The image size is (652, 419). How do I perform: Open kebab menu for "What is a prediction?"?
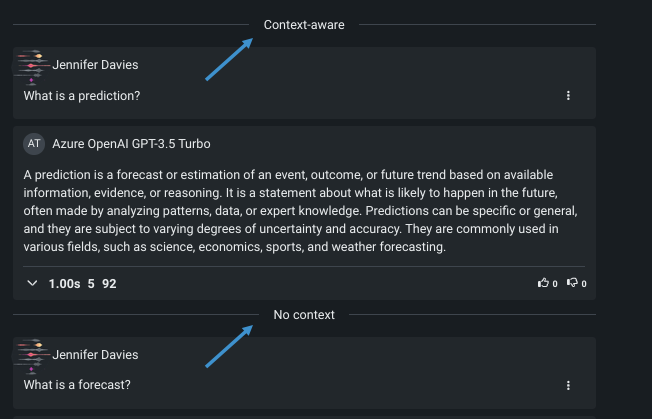568,96
